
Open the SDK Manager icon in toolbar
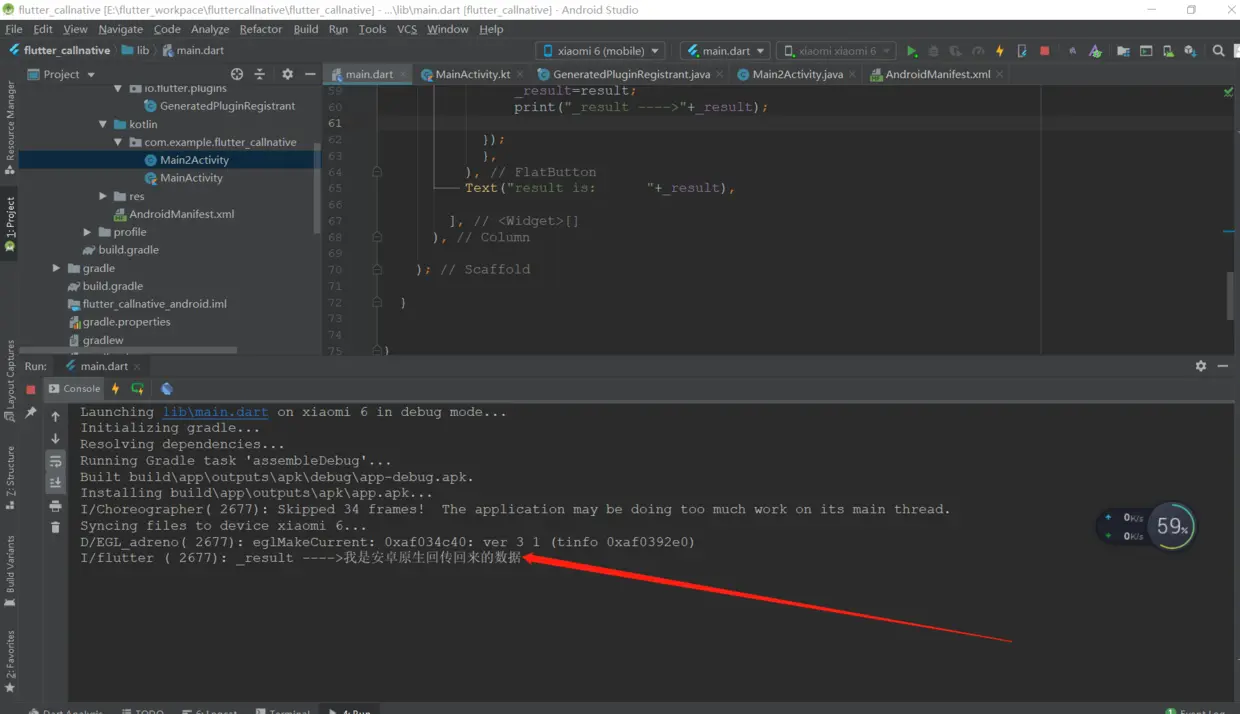pos(1190,51)
